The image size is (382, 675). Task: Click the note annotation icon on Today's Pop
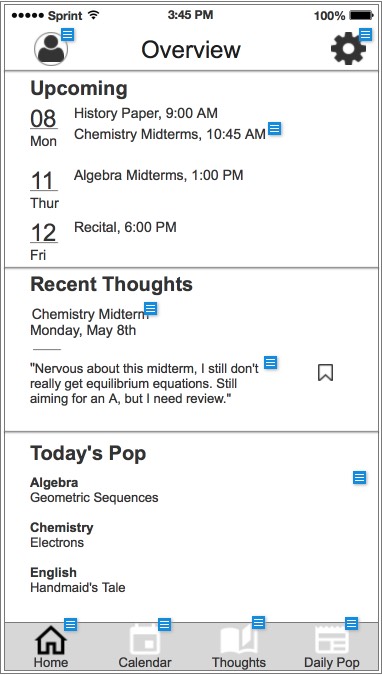(360, 477)
